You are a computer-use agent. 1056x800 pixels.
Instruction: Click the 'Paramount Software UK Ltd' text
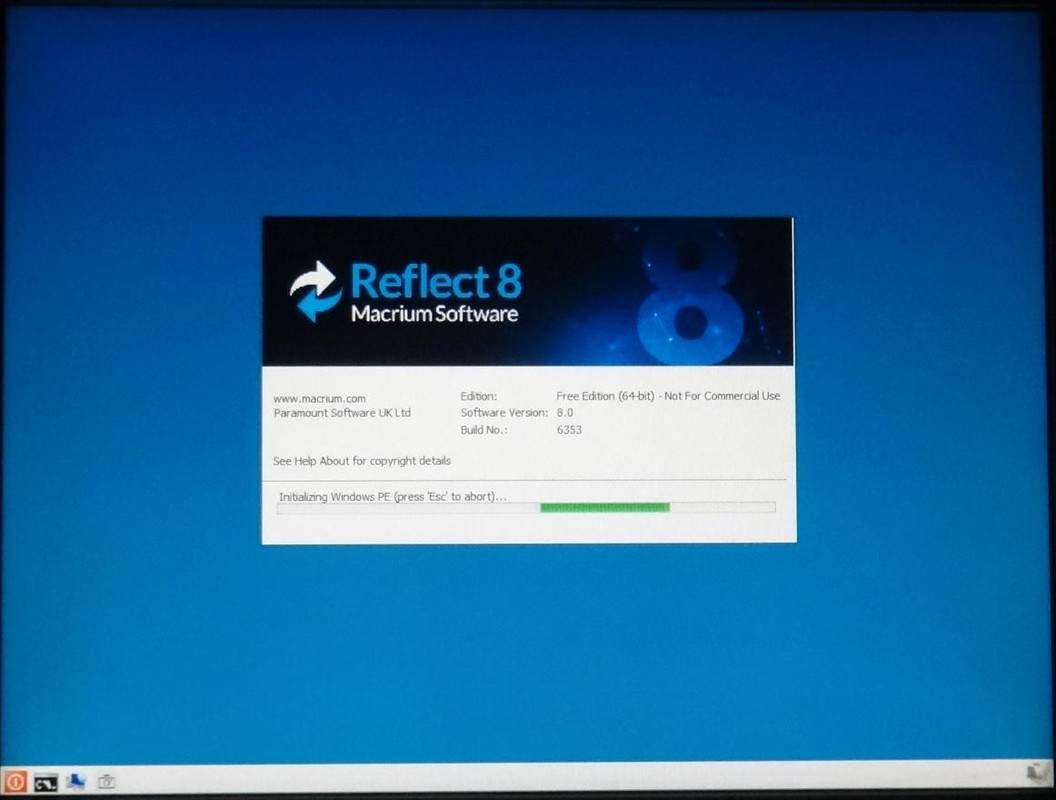(342, 413)
